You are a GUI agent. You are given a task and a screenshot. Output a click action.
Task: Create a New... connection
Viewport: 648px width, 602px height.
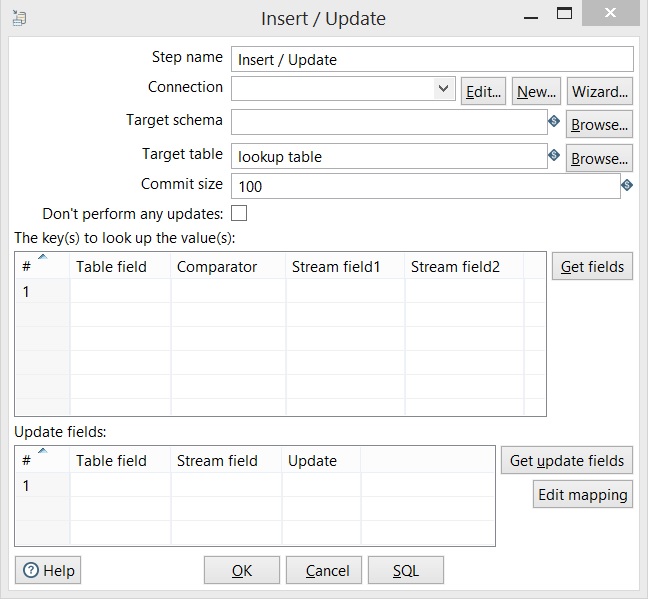coord(536,91)
